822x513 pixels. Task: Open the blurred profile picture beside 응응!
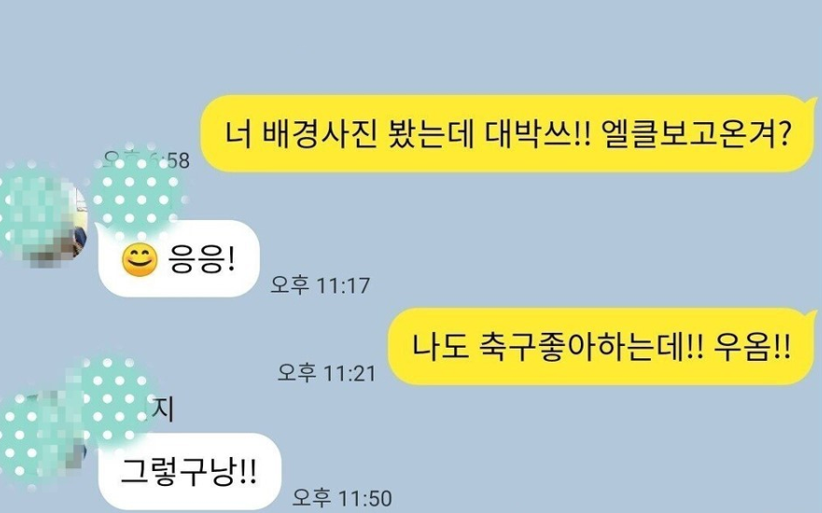[x=42, y=219]
